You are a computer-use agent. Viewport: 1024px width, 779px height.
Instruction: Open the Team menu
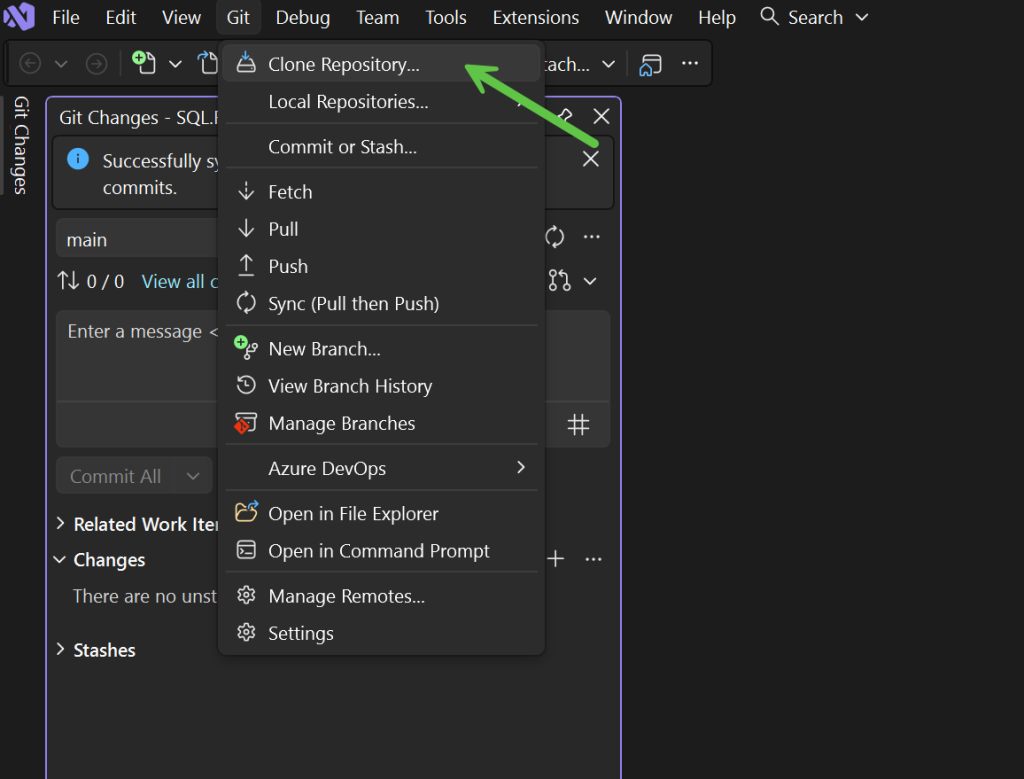point(377,18)
